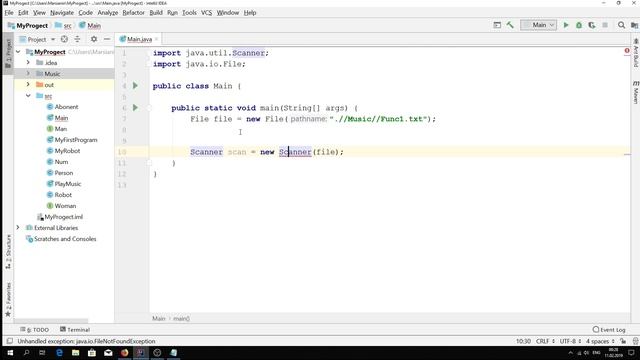640x360 pixels.
Task: Open Project Structure icon at toolbar end
Action: click(634, 25)
